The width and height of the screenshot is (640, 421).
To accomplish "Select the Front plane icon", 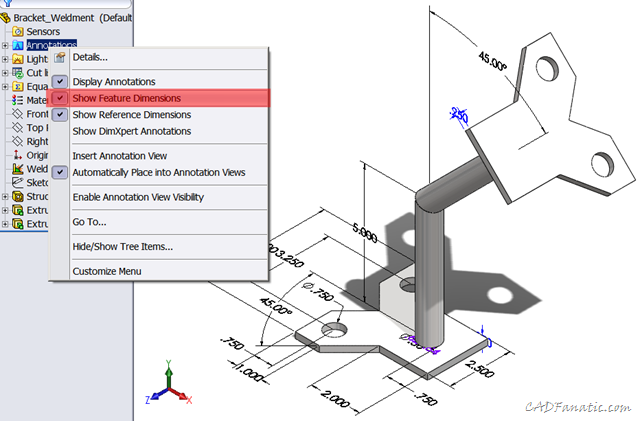I will (18, 114).
